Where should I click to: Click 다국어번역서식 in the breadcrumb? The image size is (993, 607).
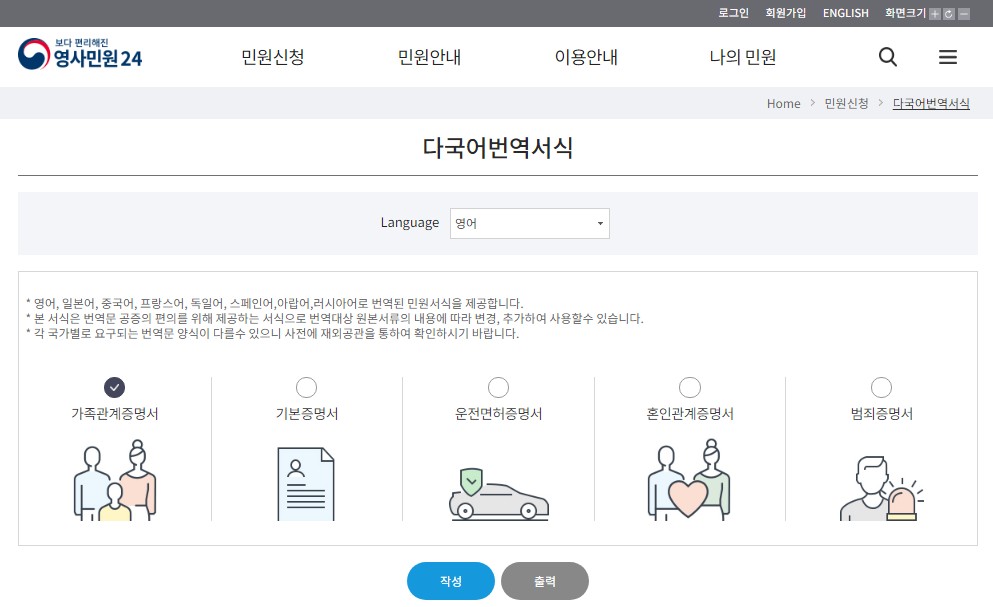[x=931, y=103]
